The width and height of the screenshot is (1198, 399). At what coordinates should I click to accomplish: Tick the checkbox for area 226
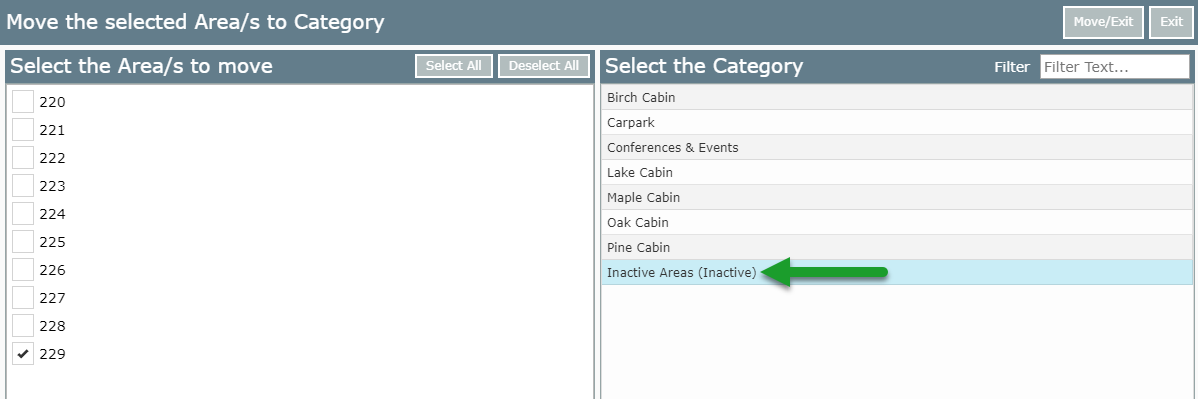coord(23,270)
